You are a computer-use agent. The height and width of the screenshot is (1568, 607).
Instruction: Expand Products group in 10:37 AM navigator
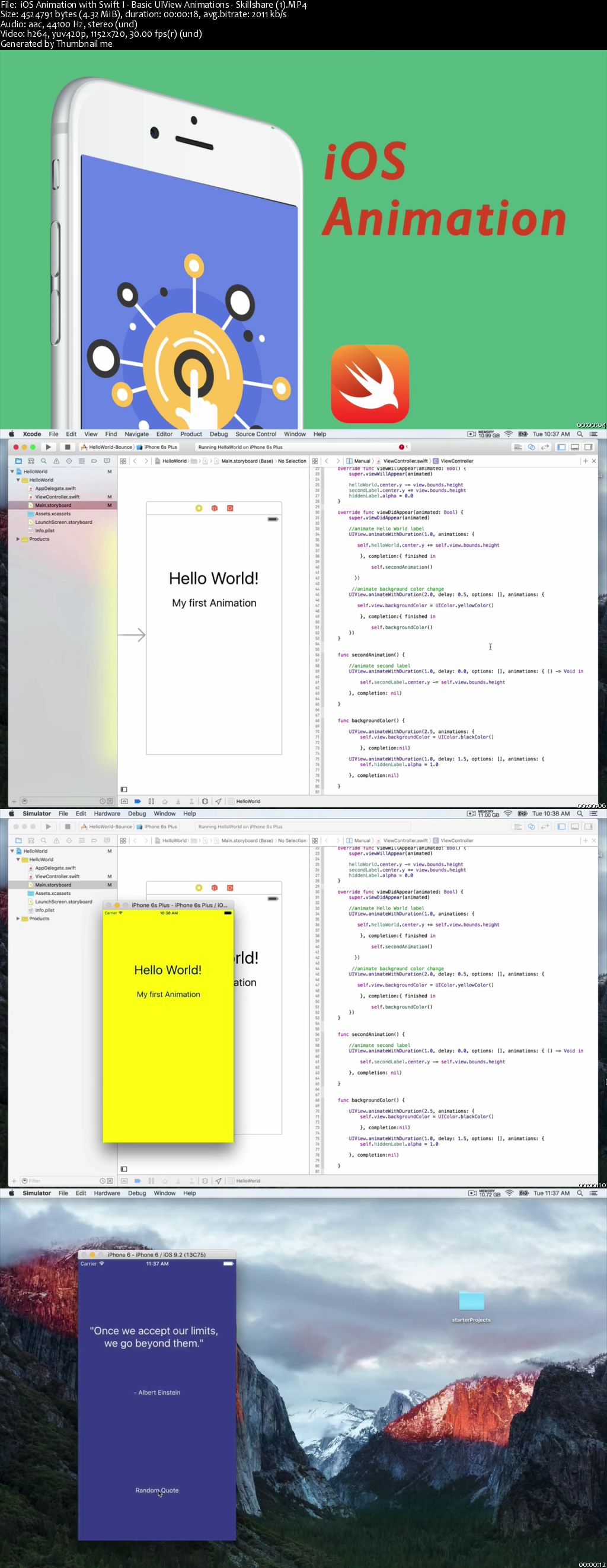18,538
